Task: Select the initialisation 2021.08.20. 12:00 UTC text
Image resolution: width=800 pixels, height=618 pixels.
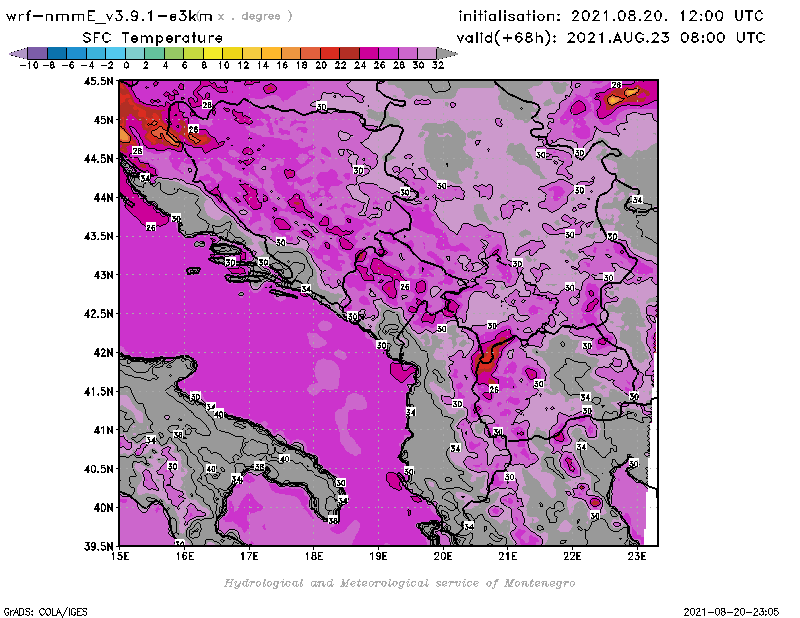Action: pyautogui.click(x=611, y=16)
